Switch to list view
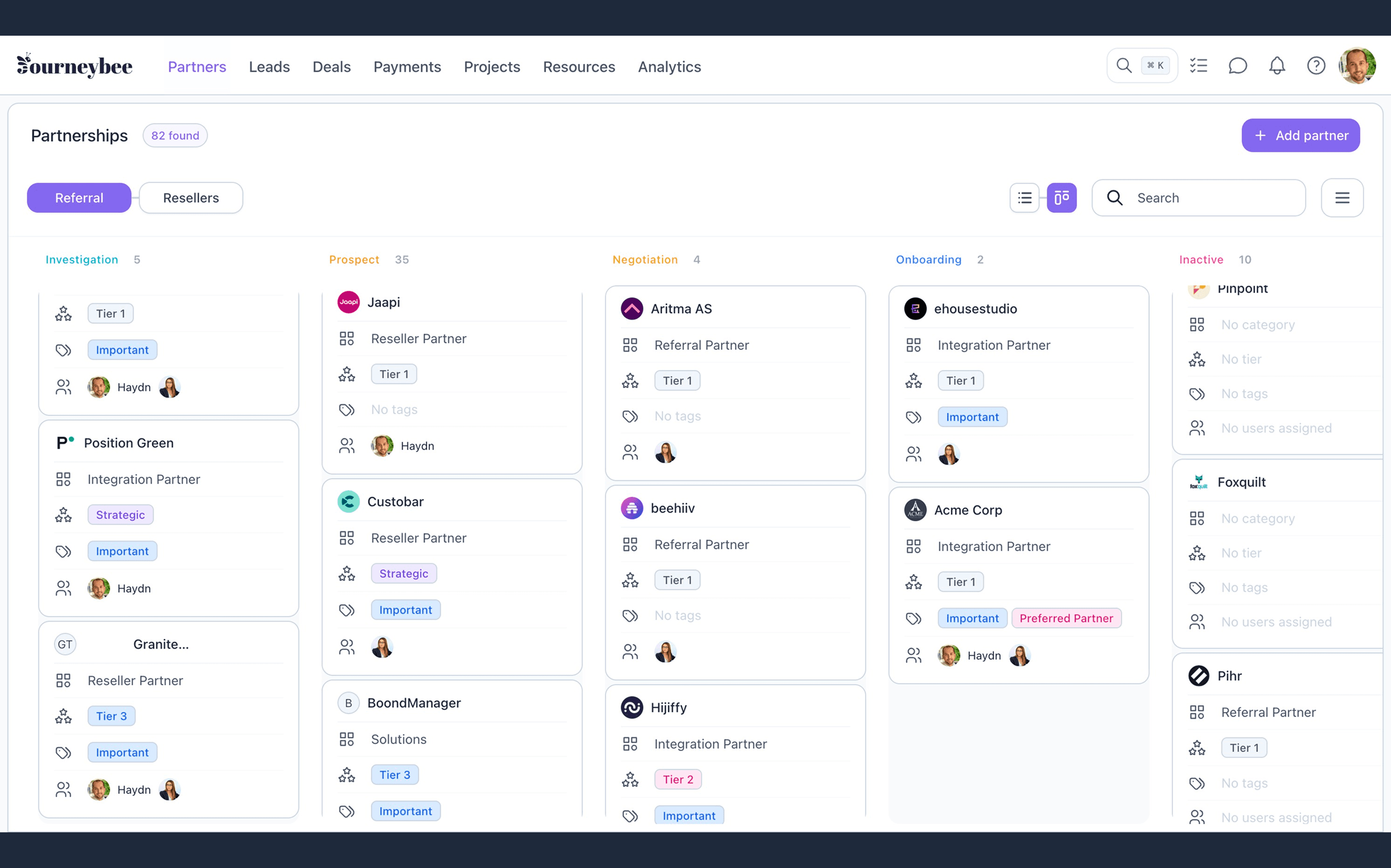Image resolution: width=1391 pixels, height=868 pixels. click(1024, 198)
